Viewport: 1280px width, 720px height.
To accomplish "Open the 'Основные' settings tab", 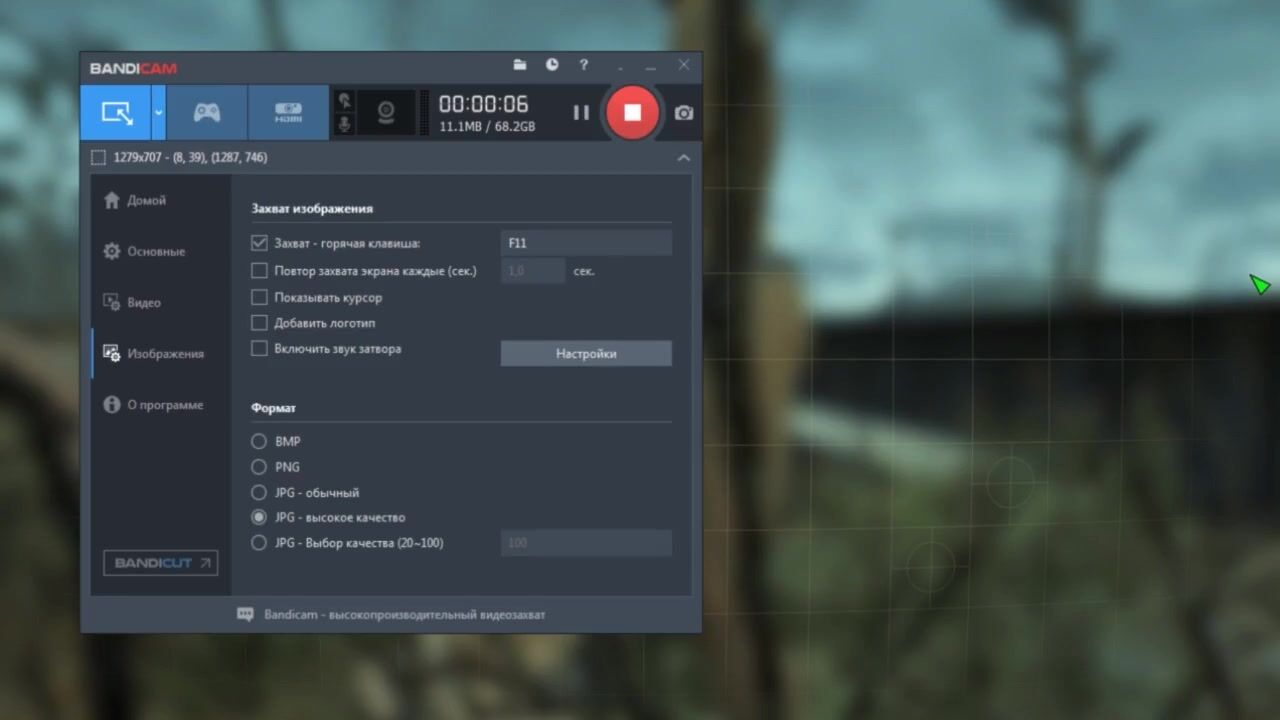I will (155, 251).
